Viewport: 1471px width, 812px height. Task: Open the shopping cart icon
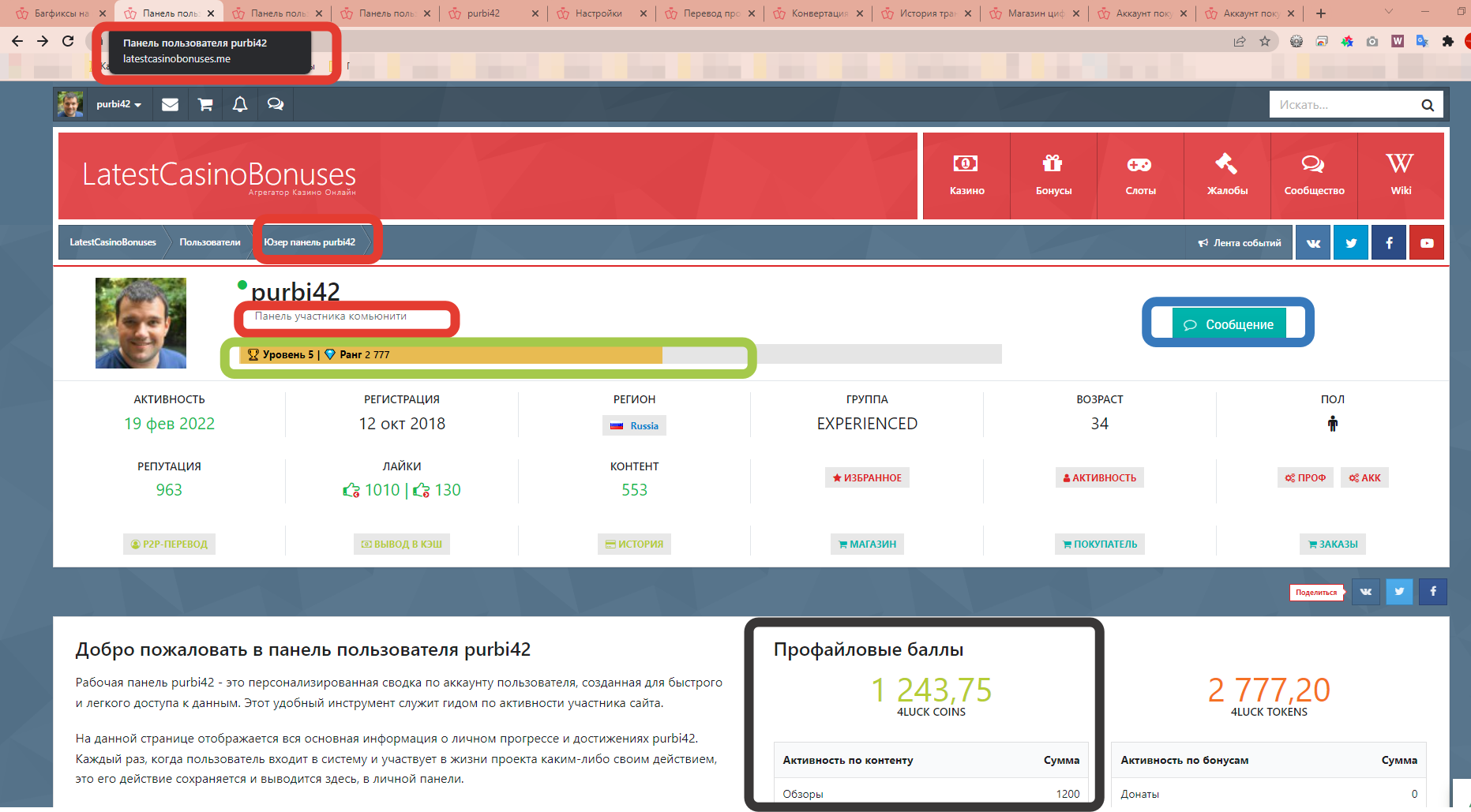pos(205,104)
